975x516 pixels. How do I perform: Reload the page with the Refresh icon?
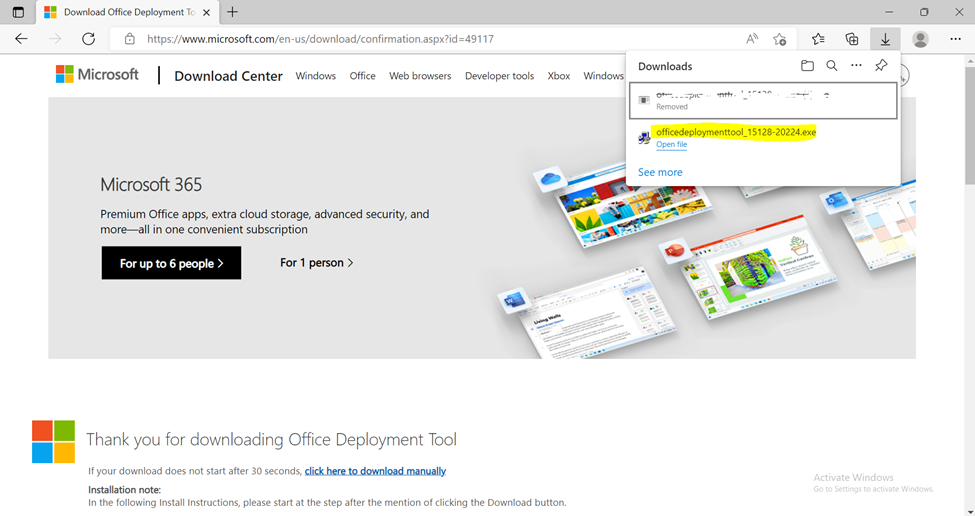88,39
